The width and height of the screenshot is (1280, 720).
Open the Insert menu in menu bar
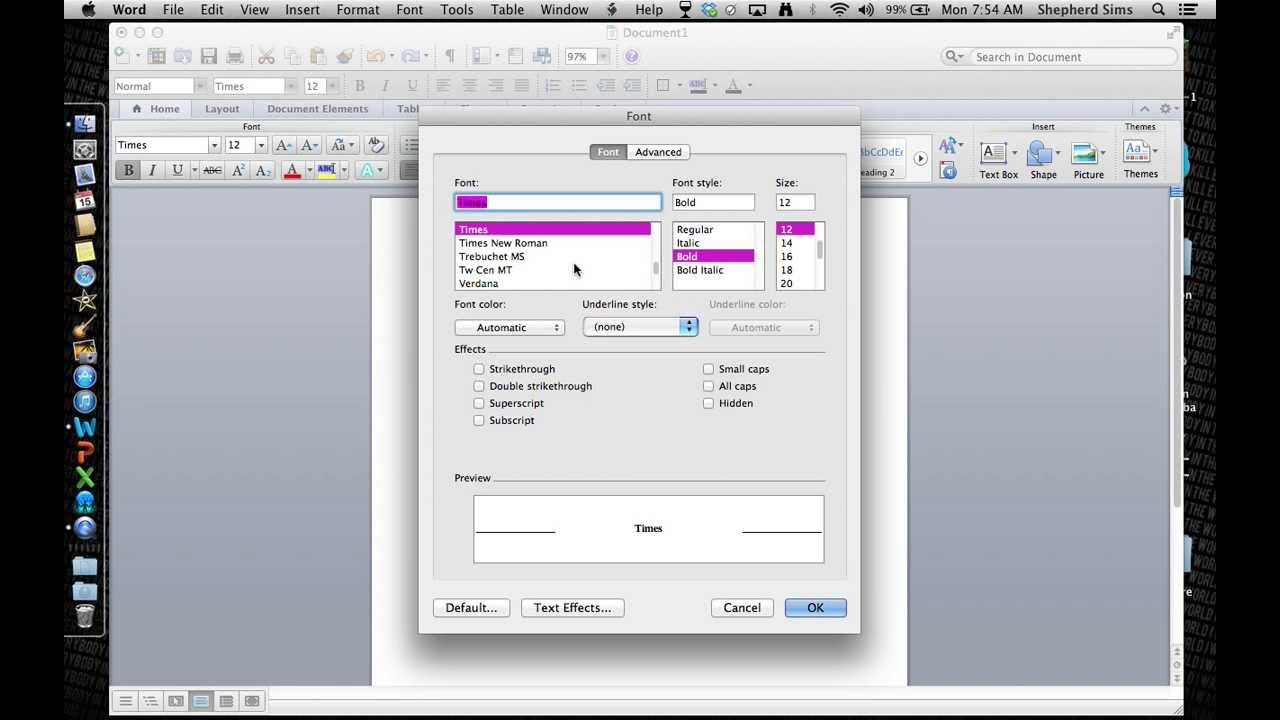(302, 10)
